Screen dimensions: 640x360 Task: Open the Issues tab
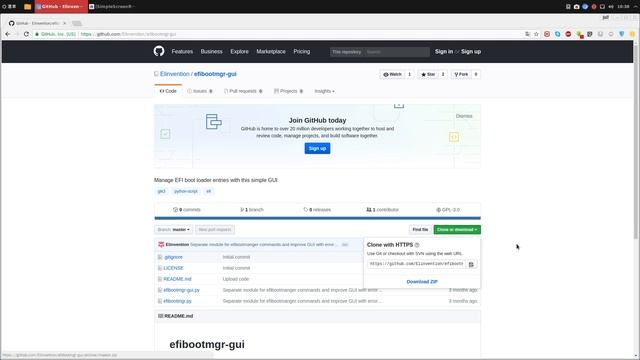coord(200,91)
